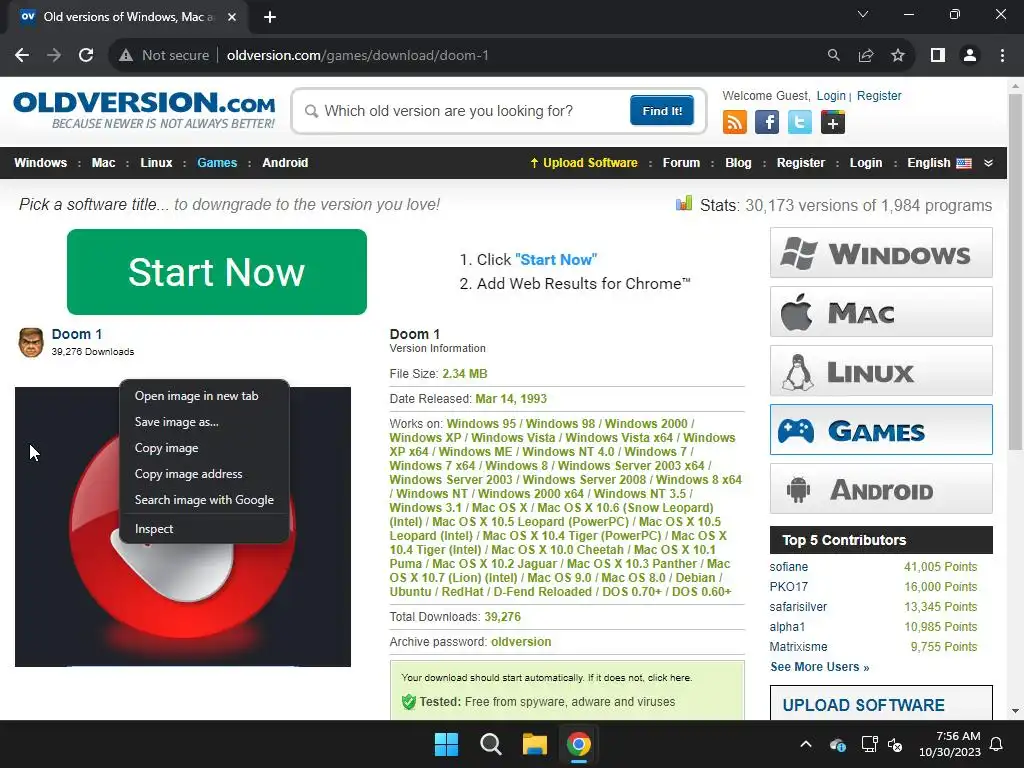Launch File Explorer from taskbar

click(x=534, y=744)
